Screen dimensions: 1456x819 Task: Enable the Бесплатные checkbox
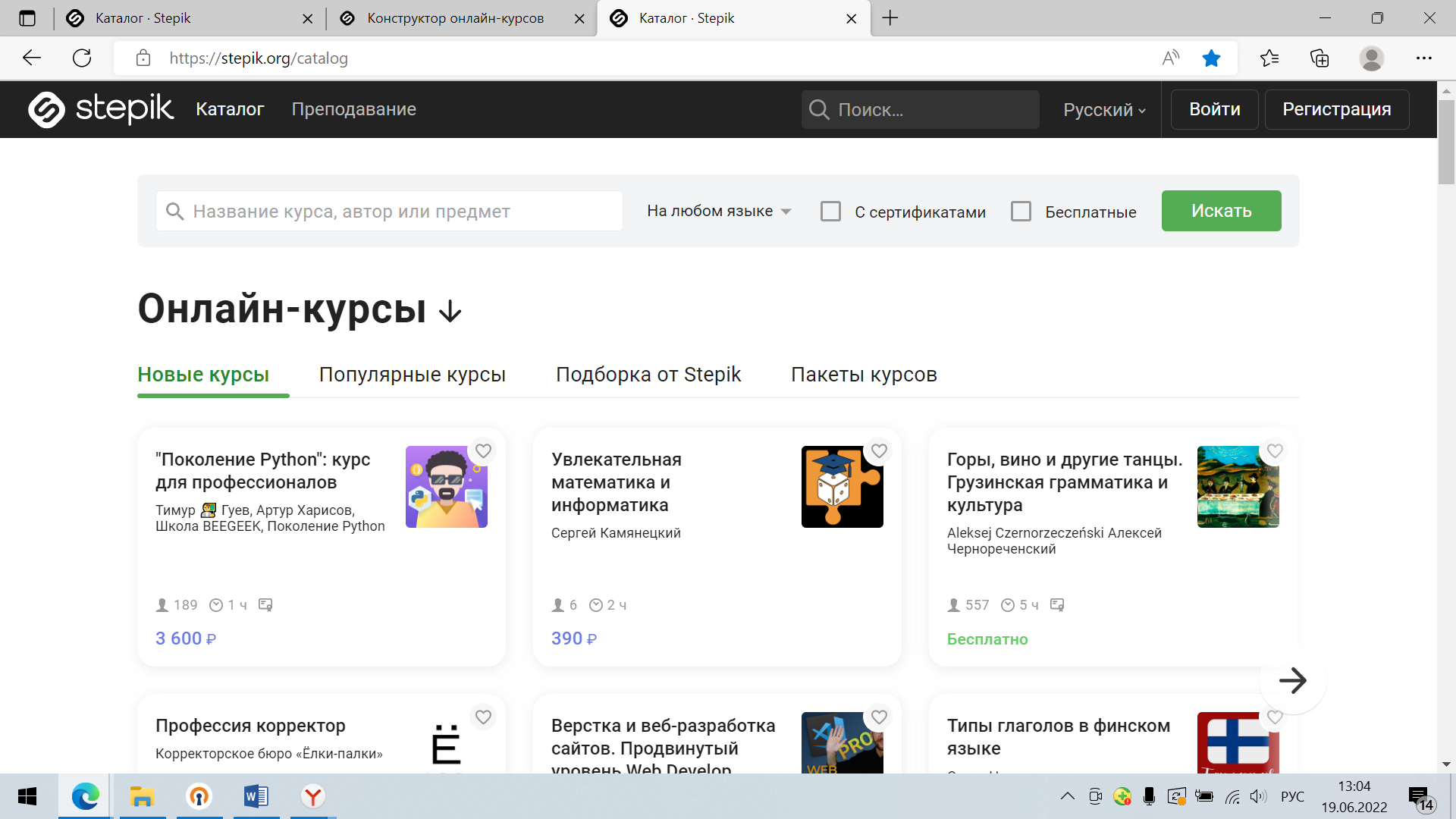click(1021, 212)
